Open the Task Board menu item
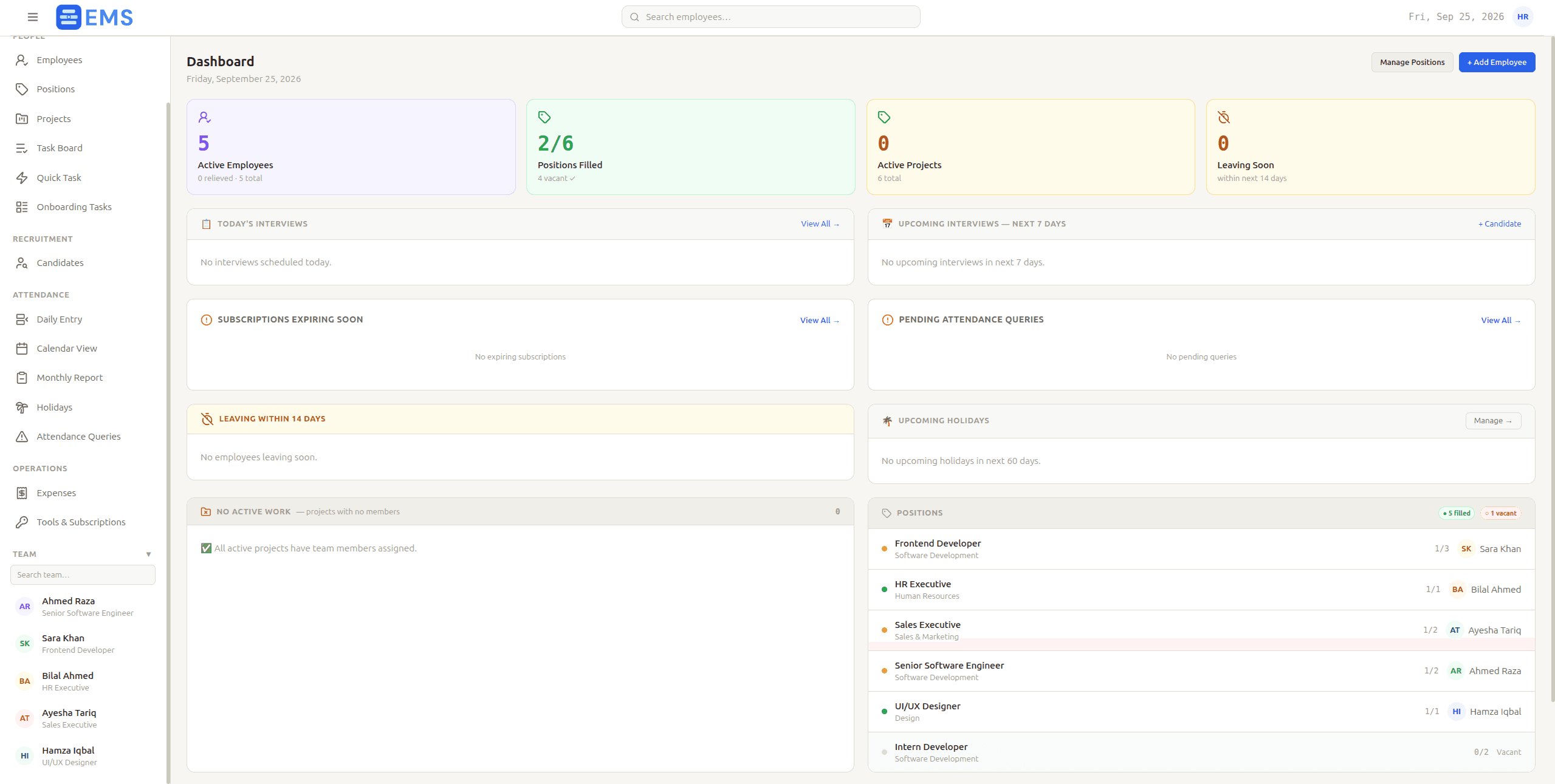Viewport: 1555px width, 784px height. coord(83,148)
